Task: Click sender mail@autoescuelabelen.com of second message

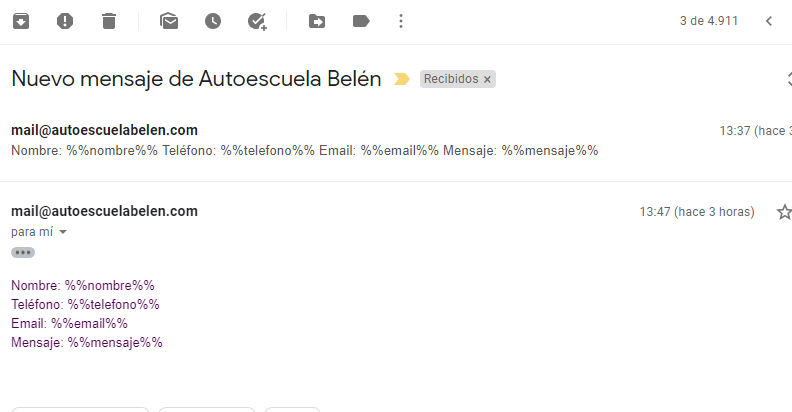Action: click(x=105, y=211)
